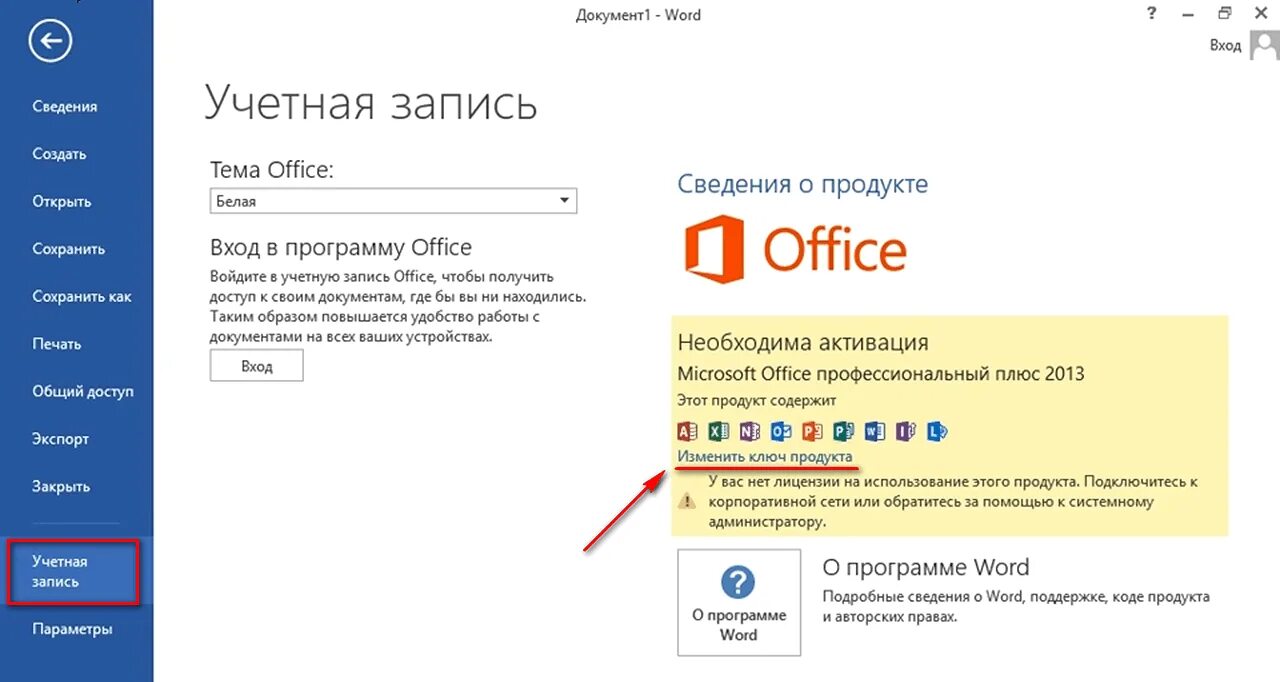Image resolution: width=1280 pixels, height=682 pixels.
Task: Click the Word product icon
Action: point(875,431)
